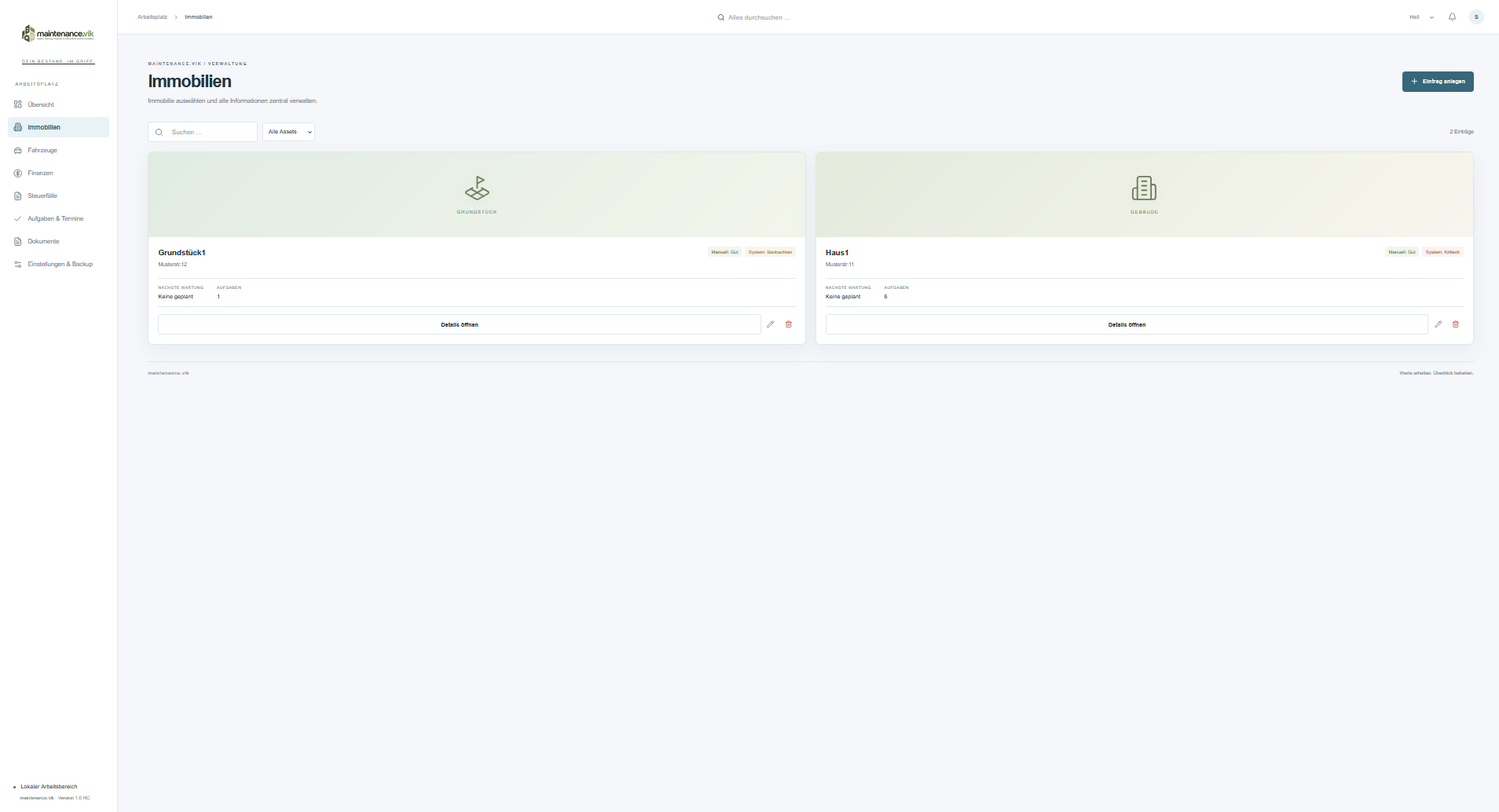Open the user avatar S menu

(1476, 16)
